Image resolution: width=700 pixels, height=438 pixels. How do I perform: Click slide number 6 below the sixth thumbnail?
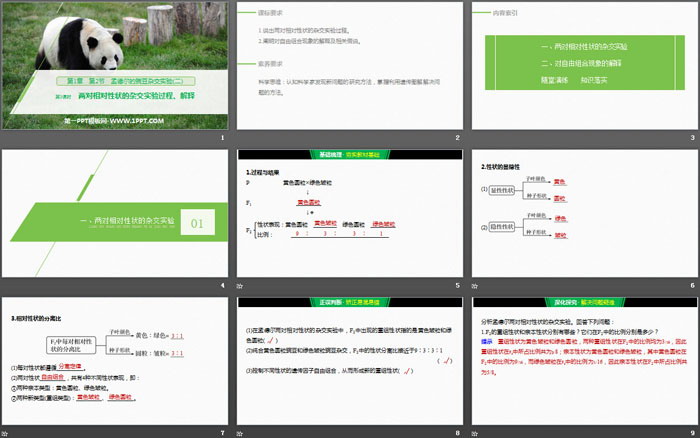[x=692, y=285]
